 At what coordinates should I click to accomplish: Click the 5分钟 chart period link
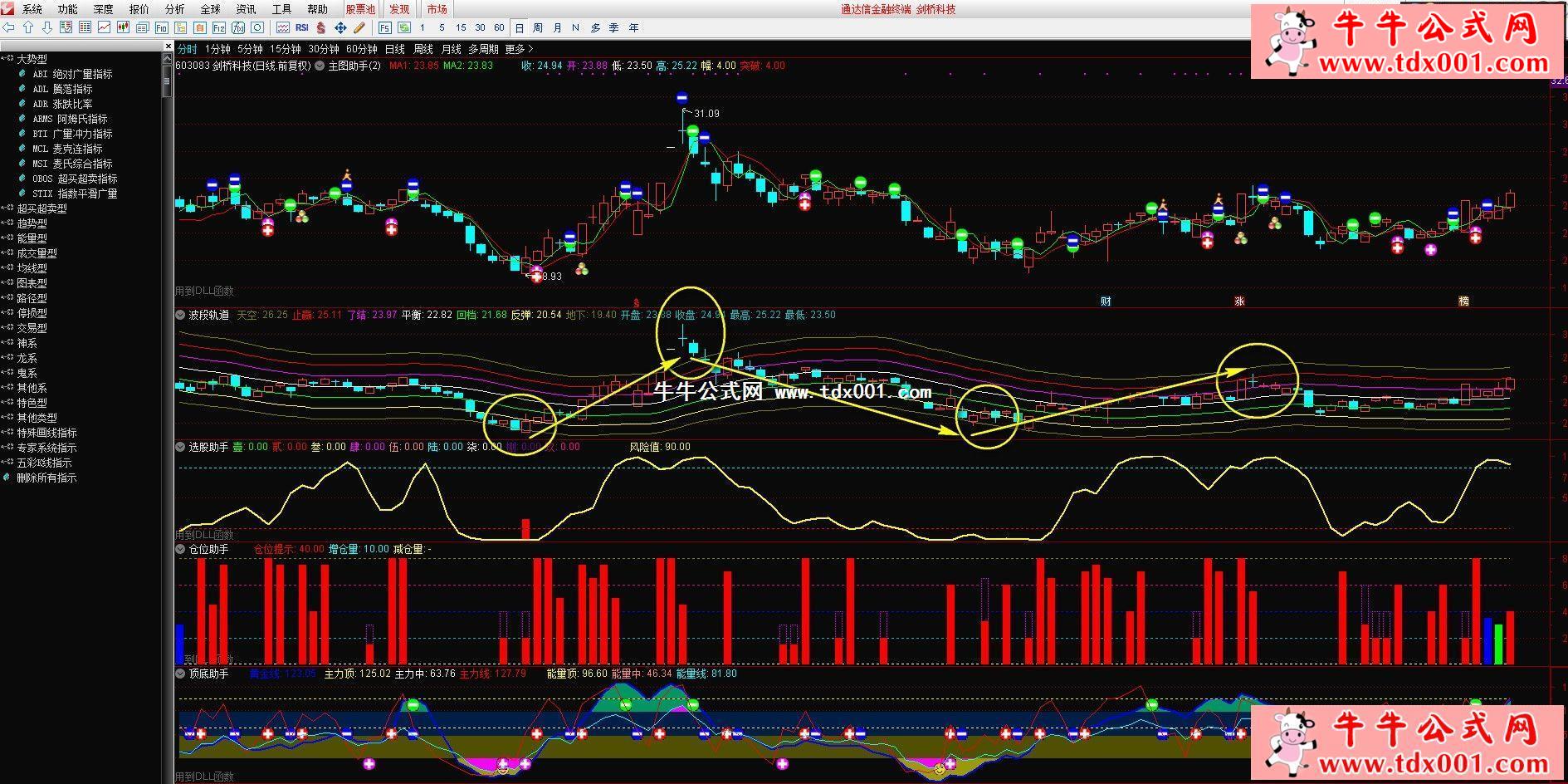249,49
